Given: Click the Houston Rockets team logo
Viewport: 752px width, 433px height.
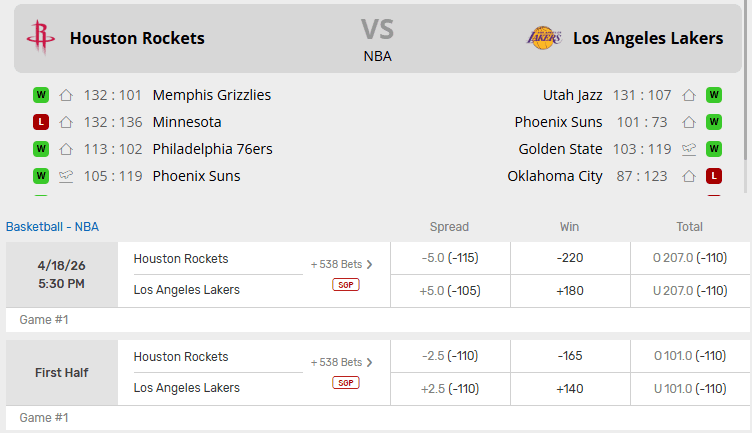Looking at the screenshot, I should pos(41,38).
